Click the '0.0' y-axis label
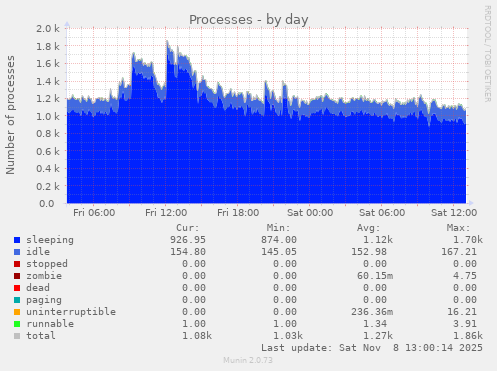This screenshot has width=497, height=371. pos(47,203)
